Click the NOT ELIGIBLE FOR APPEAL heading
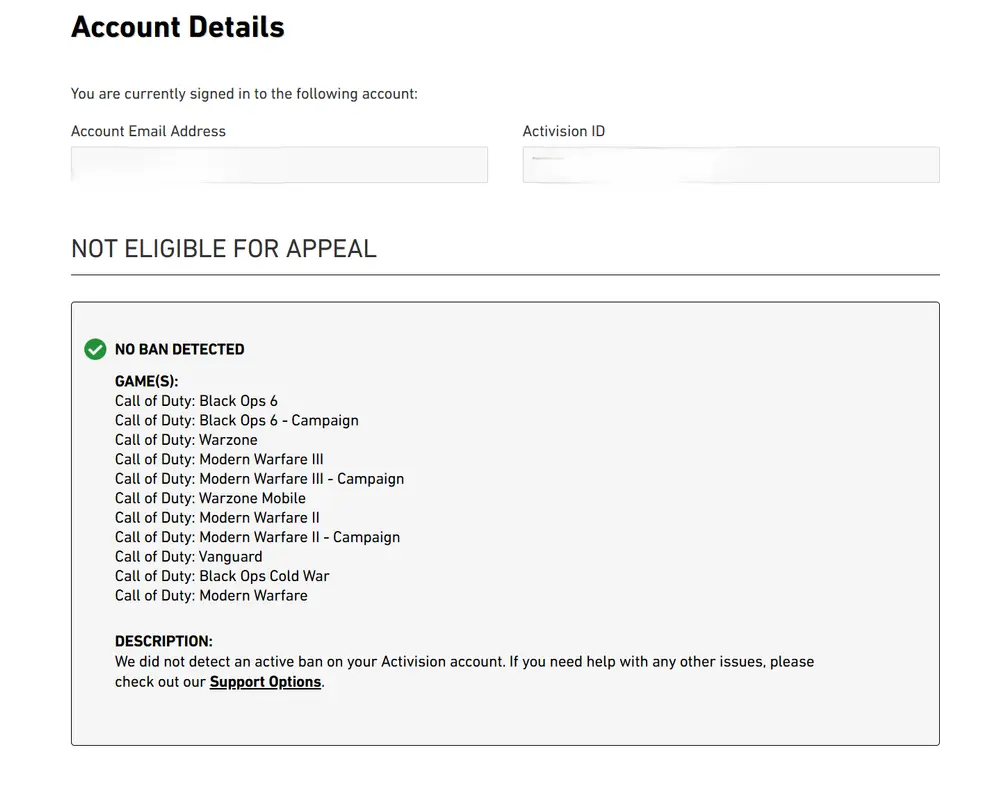This screenshot has height=800, width=997. (x=224, y=249)
